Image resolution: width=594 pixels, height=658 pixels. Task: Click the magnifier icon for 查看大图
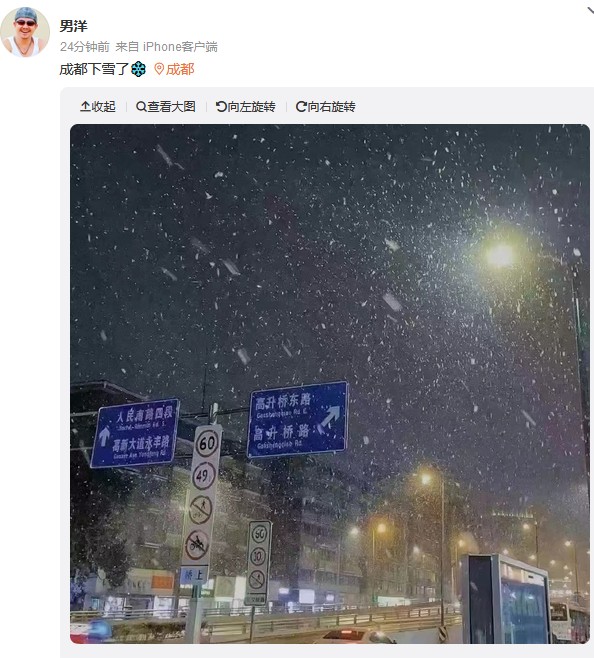pos(141,107)
